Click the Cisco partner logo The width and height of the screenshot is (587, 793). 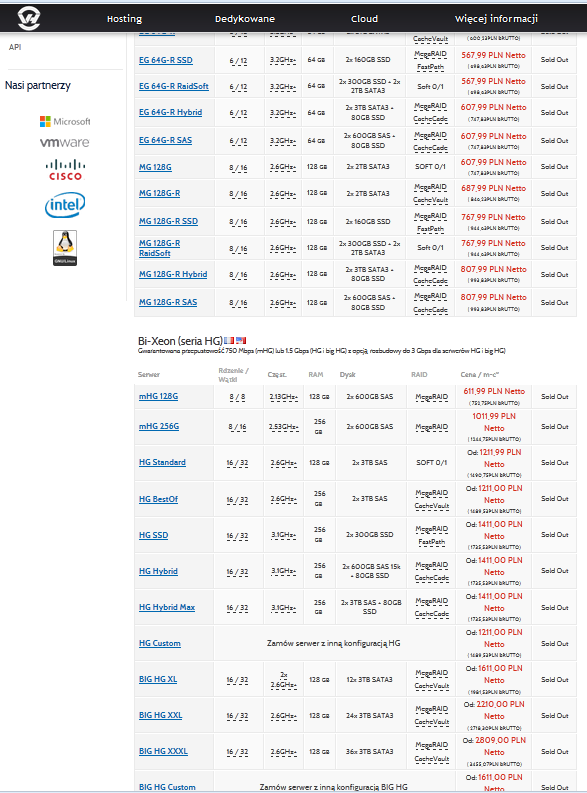click(65, 170)
